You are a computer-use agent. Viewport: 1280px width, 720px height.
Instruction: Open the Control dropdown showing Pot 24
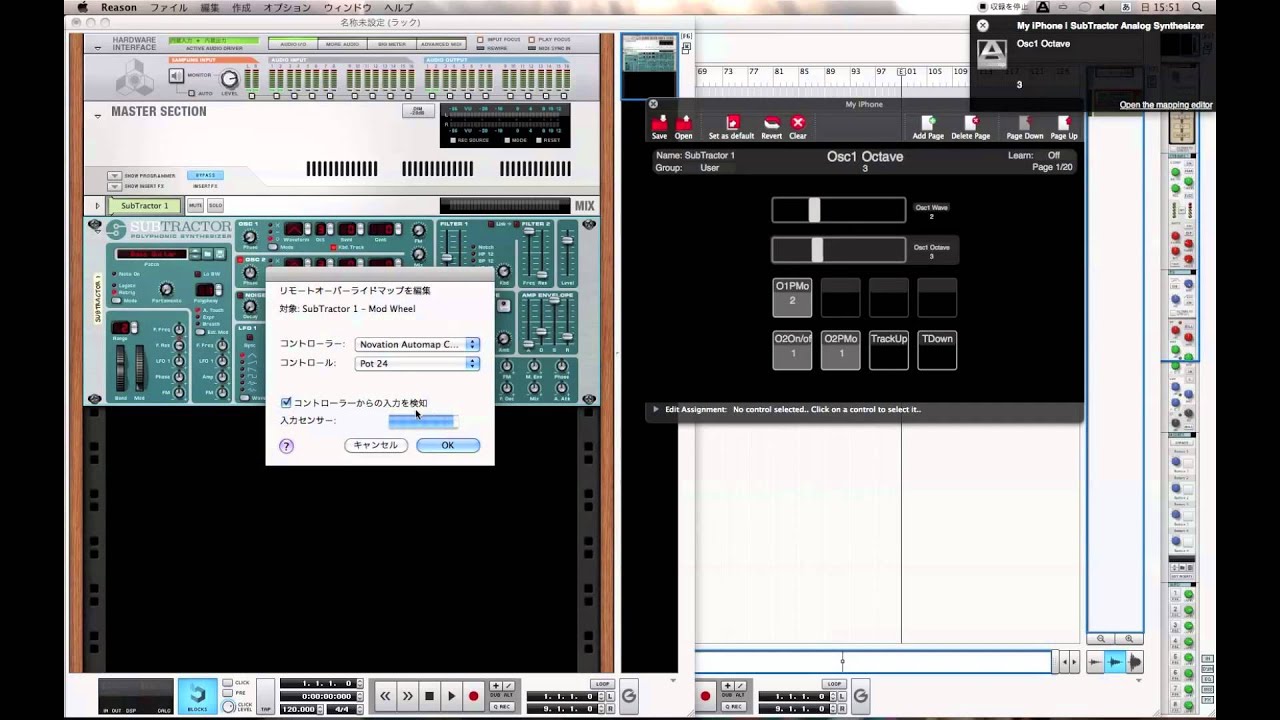[x=417, y=363]
